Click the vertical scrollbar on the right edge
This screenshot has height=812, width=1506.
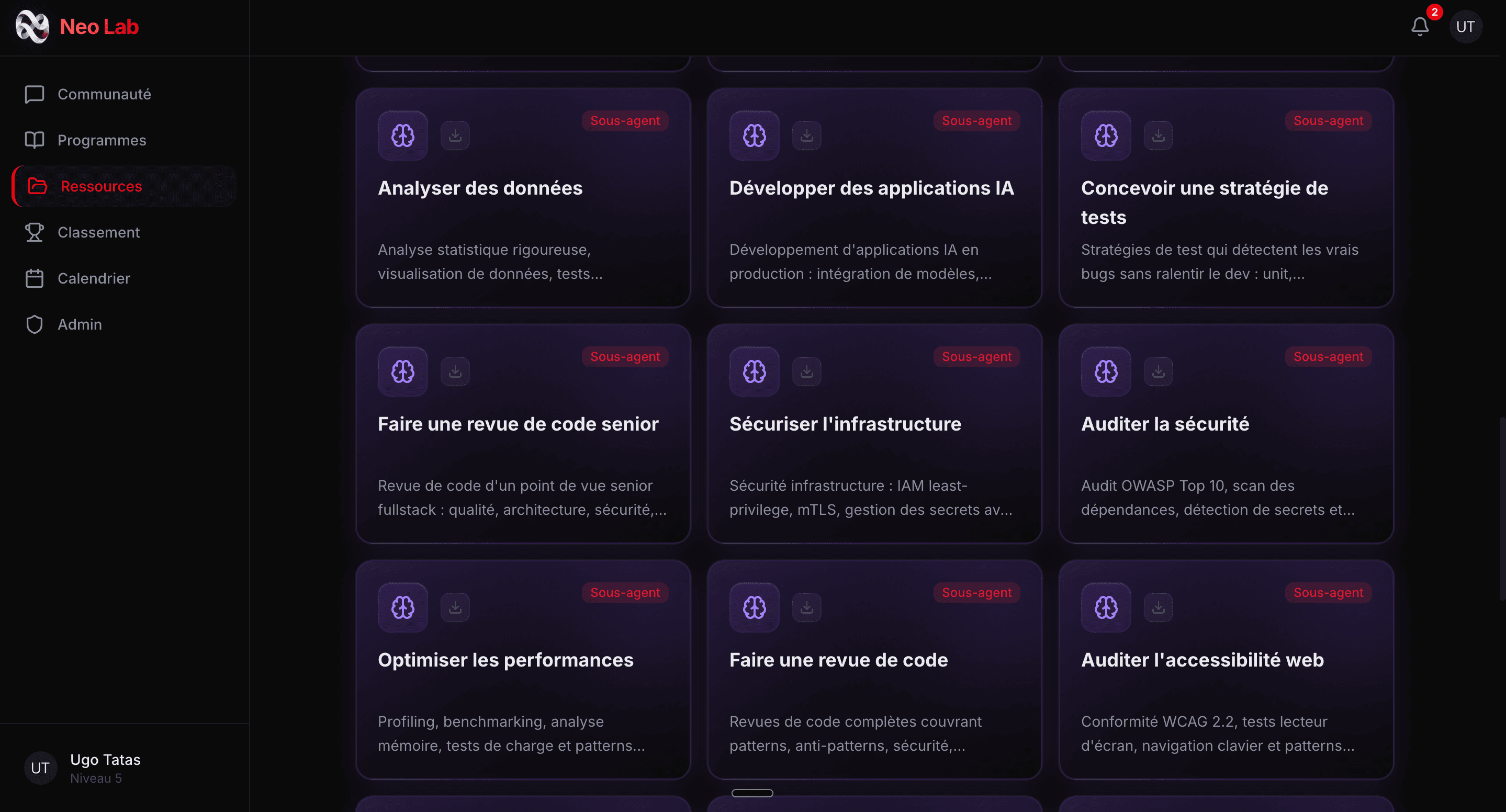click(1501, 509)
